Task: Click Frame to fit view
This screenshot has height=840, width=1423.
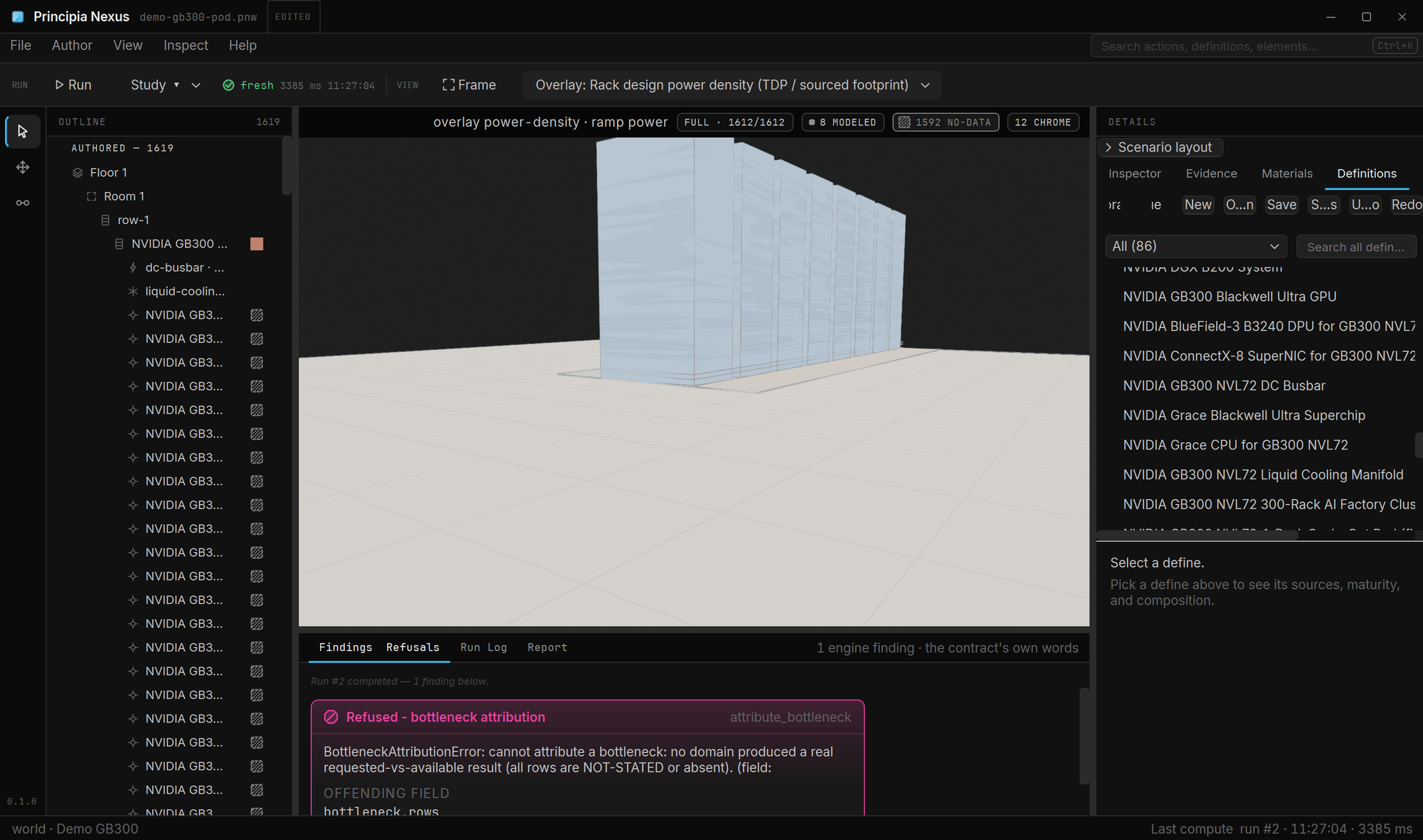Action: tap(469, 85)
